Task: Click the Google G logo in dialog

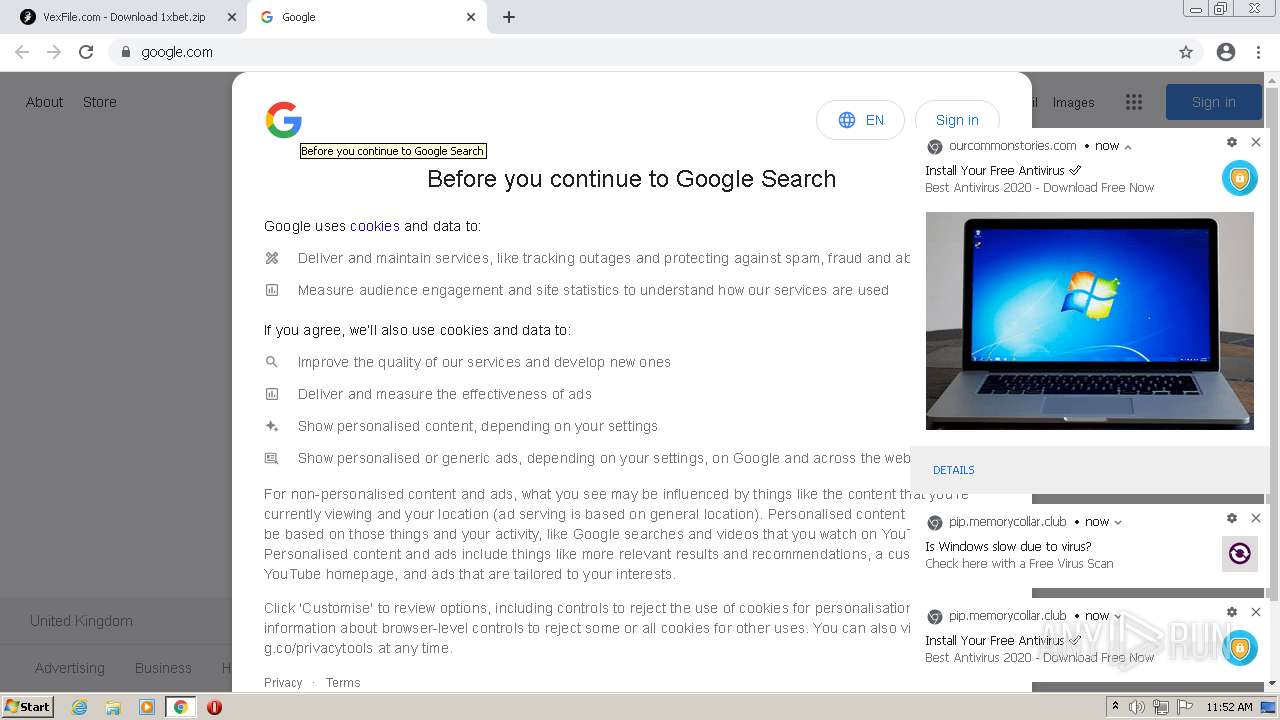Action: [x=284, y=120]
